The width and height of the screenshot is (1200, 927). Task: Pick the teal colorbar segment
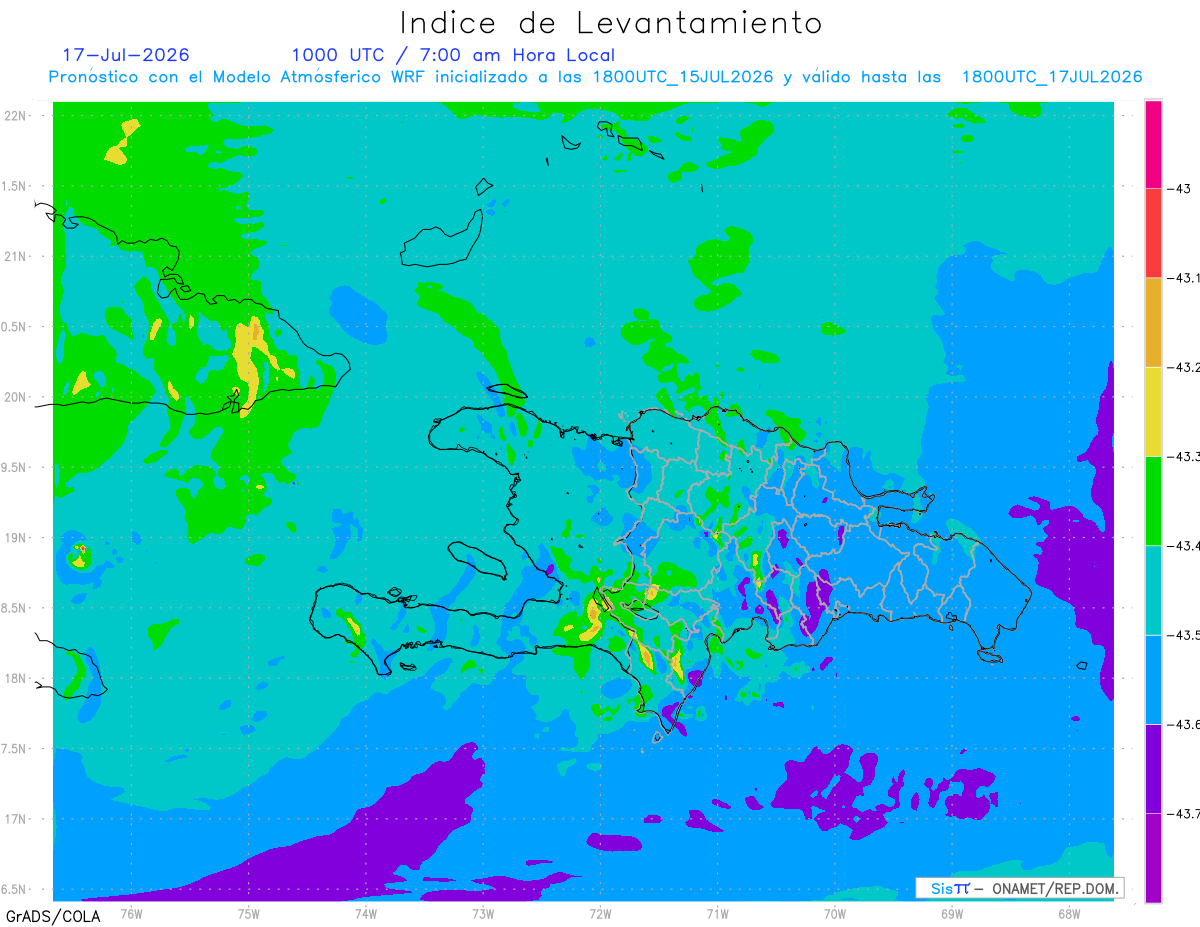point(1153,590)
